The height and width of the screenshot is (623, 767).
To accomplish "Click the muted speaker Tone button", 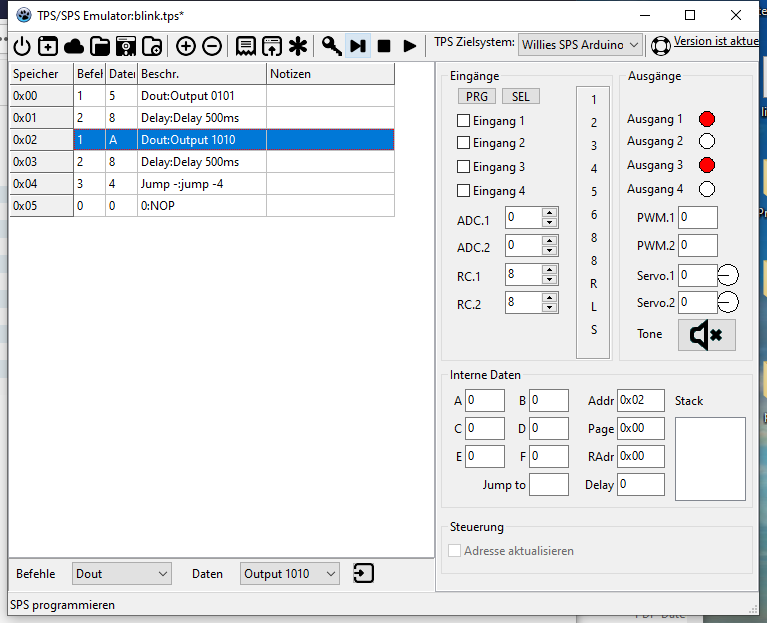I will point(706,335).
